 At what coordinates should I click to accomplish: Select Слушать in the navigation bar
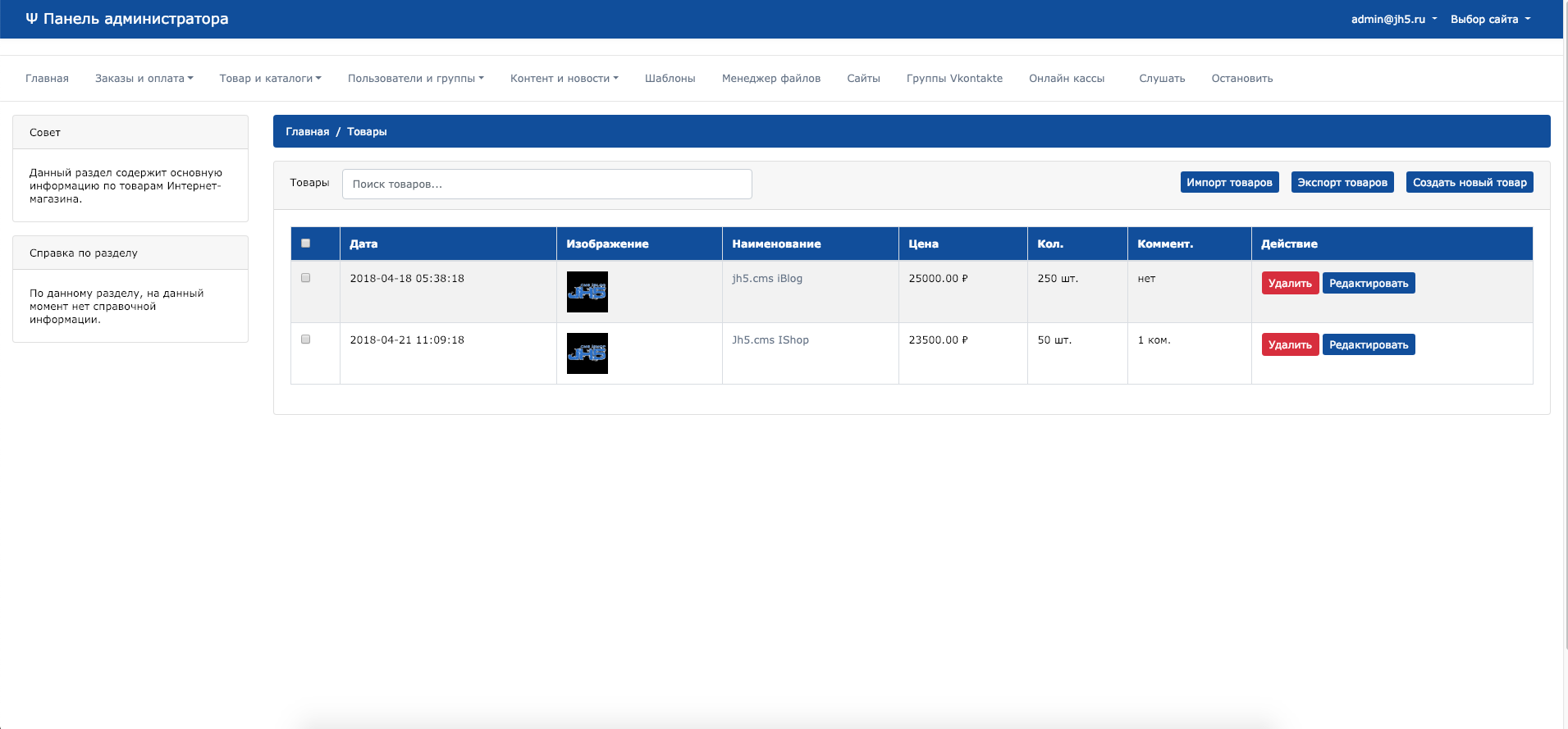coord(1162,79)
